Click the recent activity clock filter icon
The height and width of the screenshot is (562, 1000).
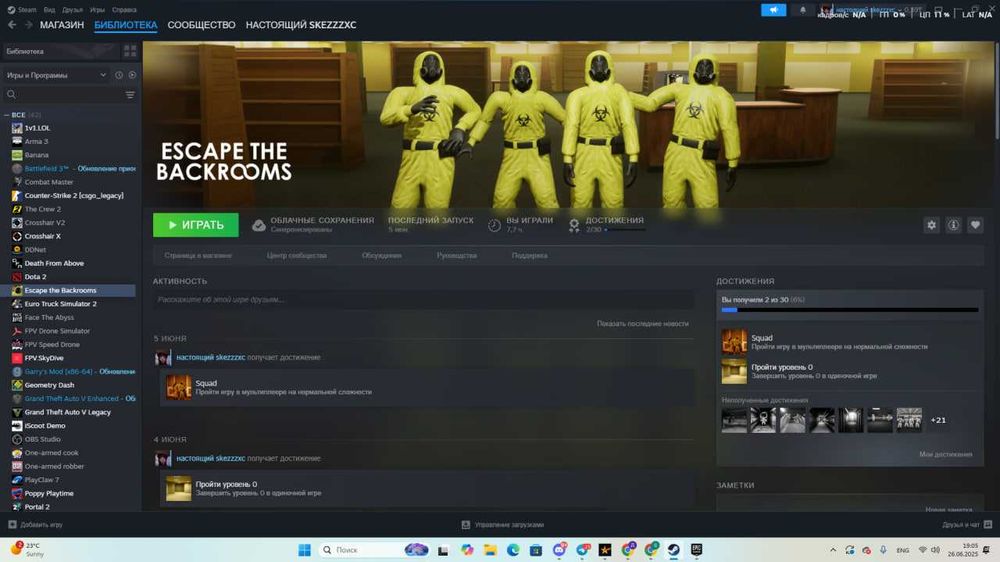pos(119,75)
